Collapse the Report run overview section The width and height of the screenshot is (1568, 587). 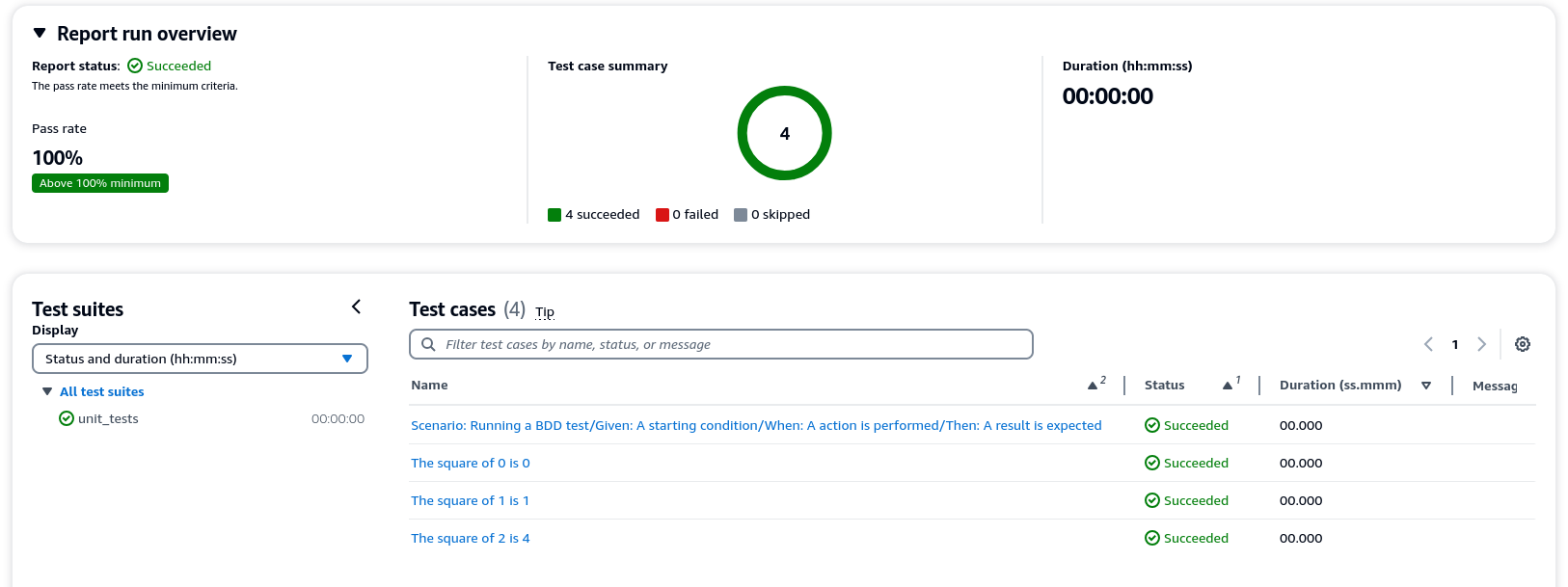(x=40, y=33)
